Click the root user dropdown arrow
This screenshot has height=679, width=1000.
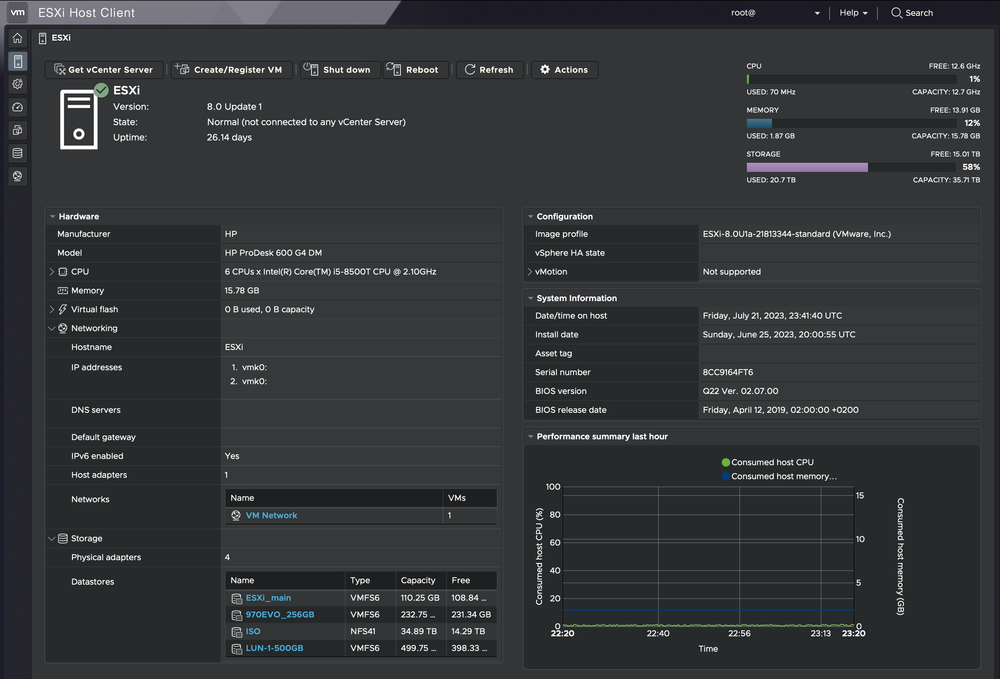tap(816, 13)
